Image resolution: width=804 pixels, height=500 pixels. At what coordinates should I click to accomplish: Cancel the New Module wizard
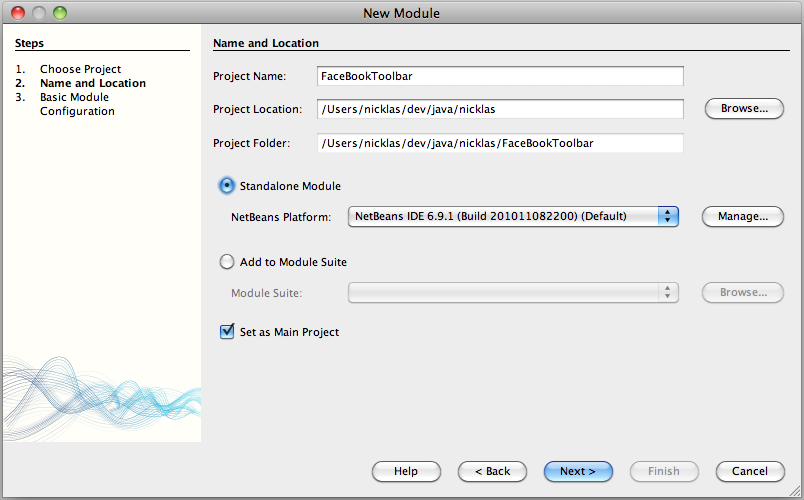(750, 471)
